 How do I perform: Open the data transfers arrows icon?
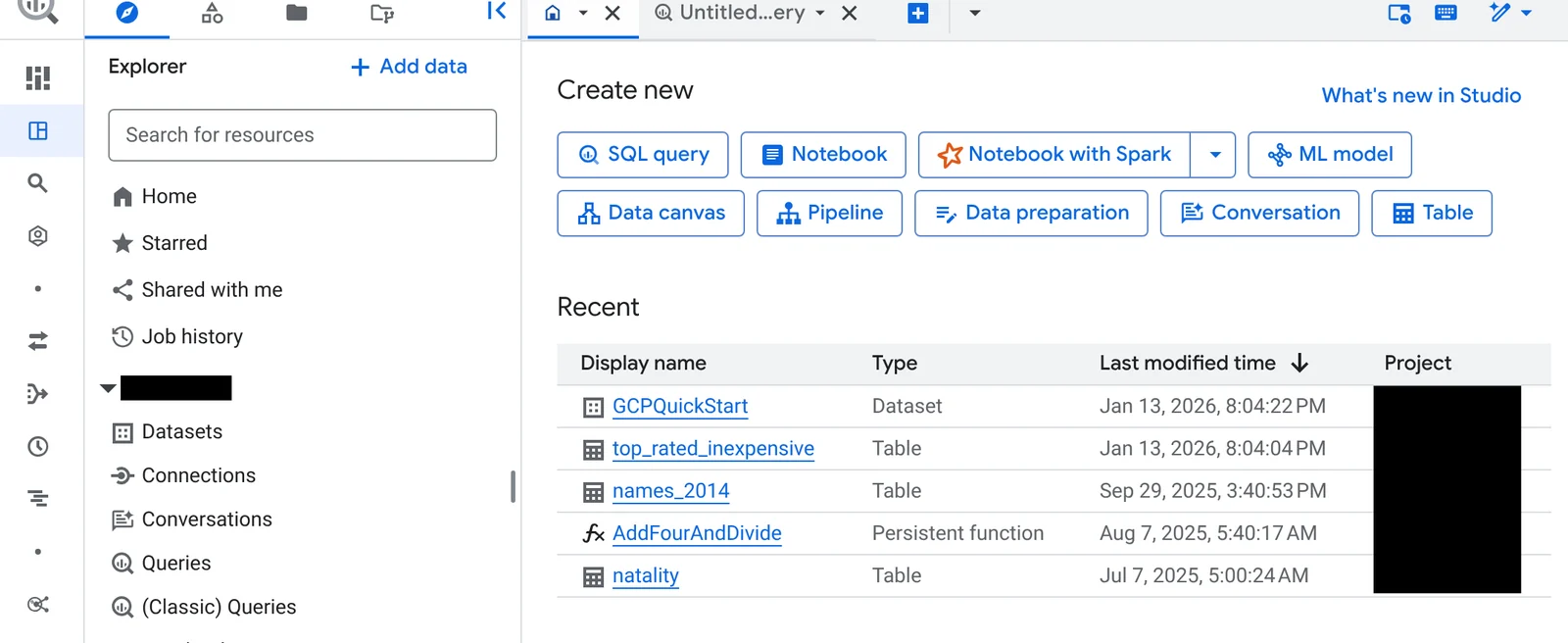pos(38,341)
